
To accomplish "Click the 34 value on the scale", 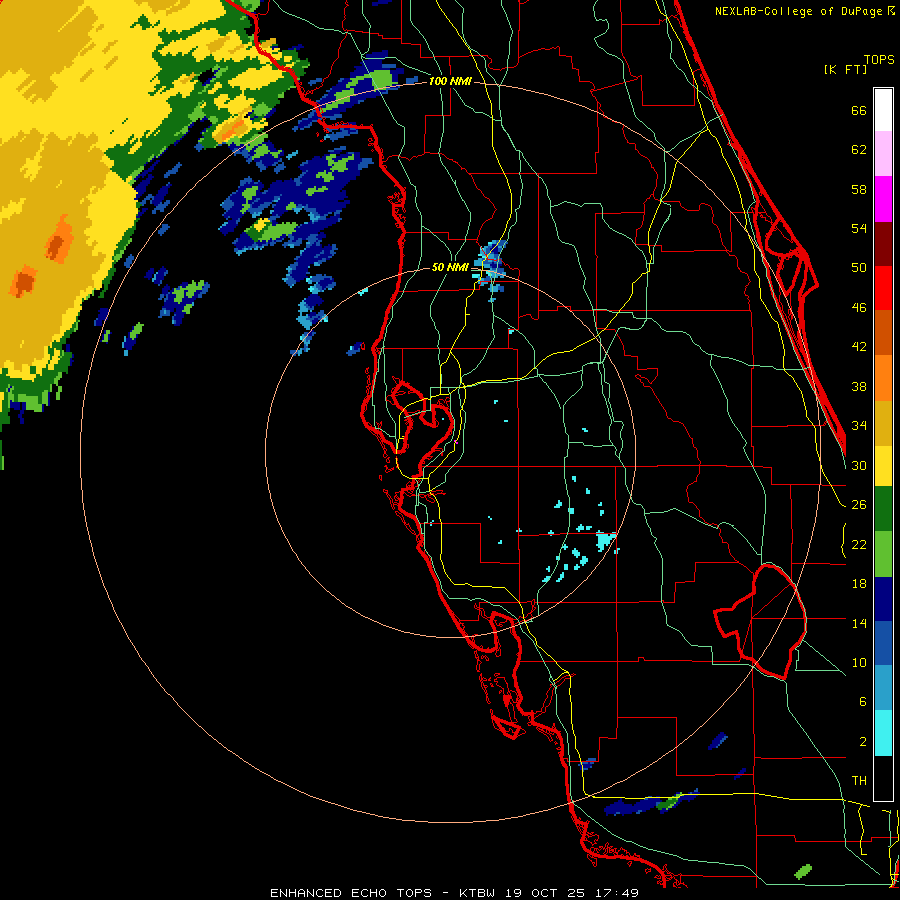I will click(x=859, y=426).
